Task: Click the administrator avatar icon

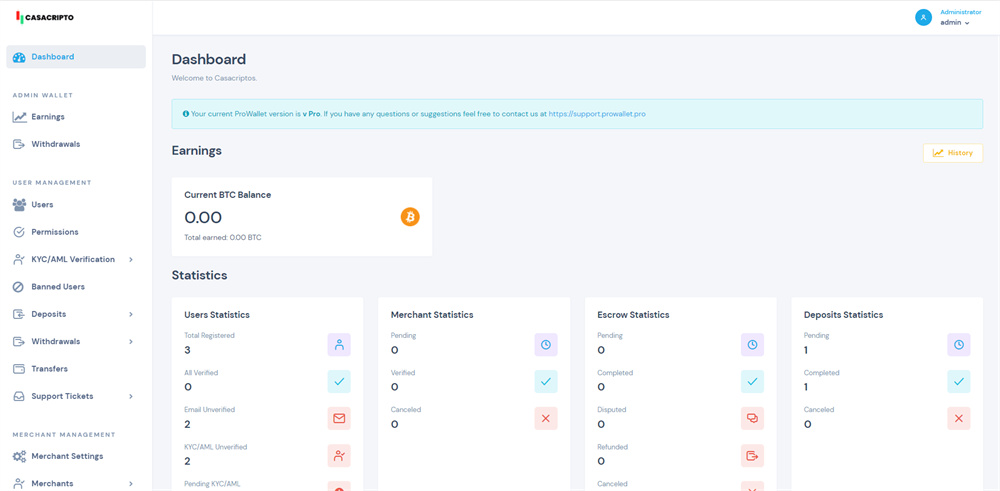Action: (x=923, y=17)
